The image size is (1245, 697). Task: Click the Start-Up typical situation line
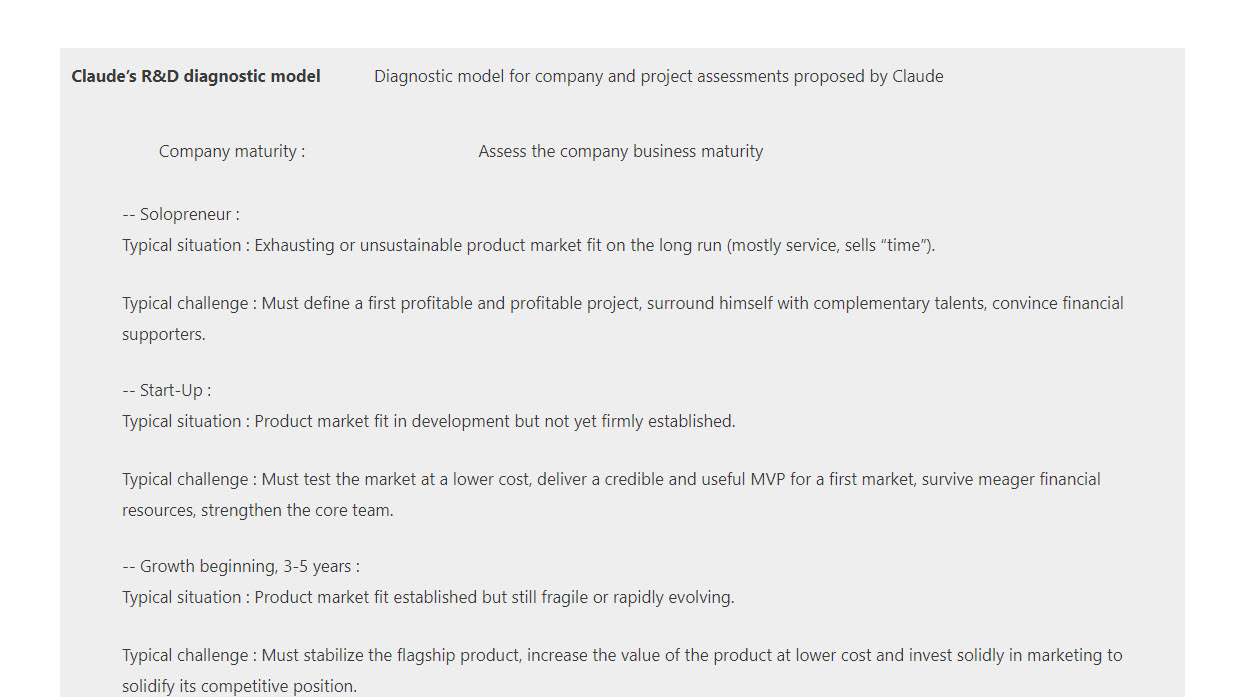[429, 421]
